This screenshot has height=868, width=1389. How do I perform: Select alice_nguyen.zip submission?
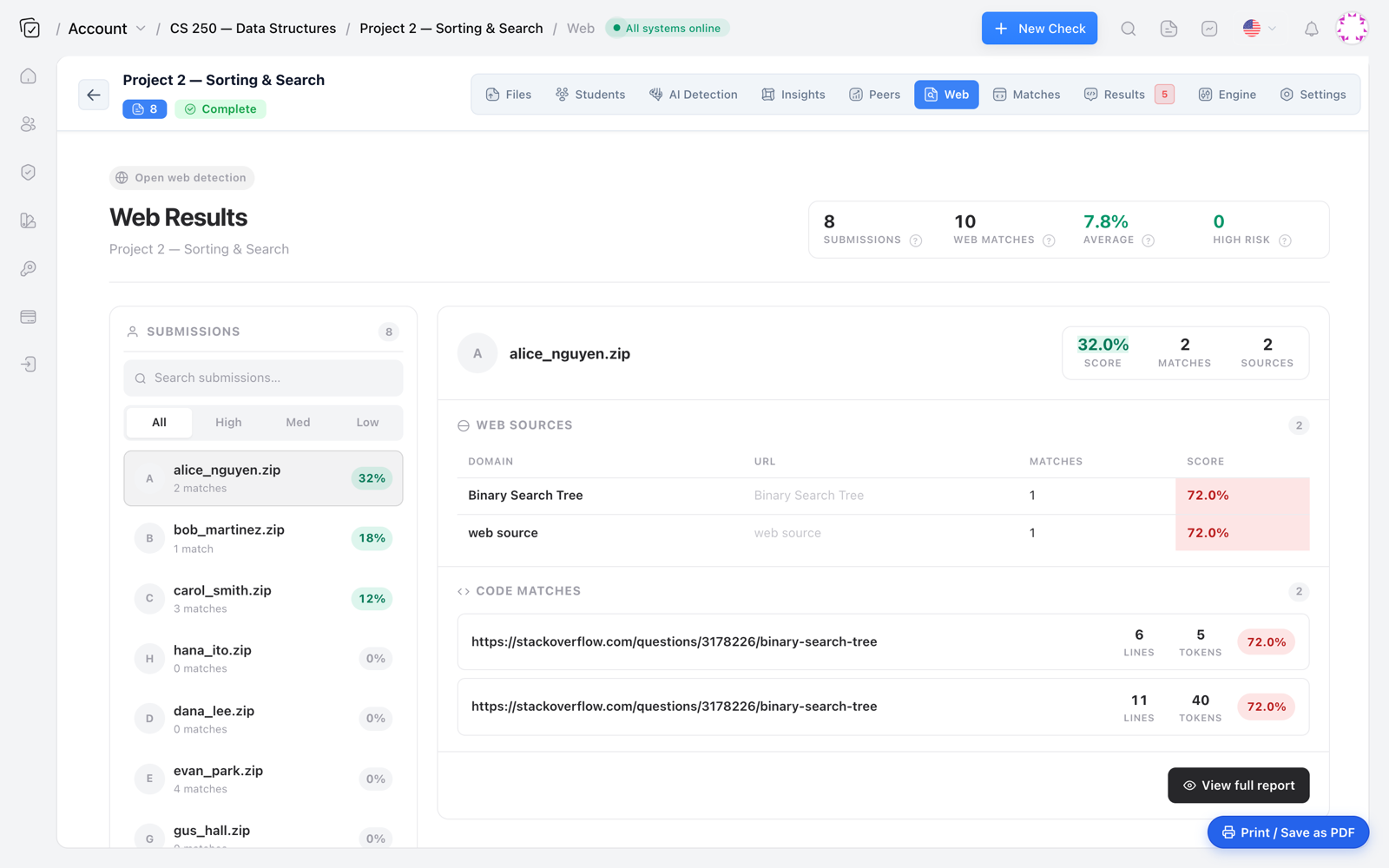(x=263, y=478)
